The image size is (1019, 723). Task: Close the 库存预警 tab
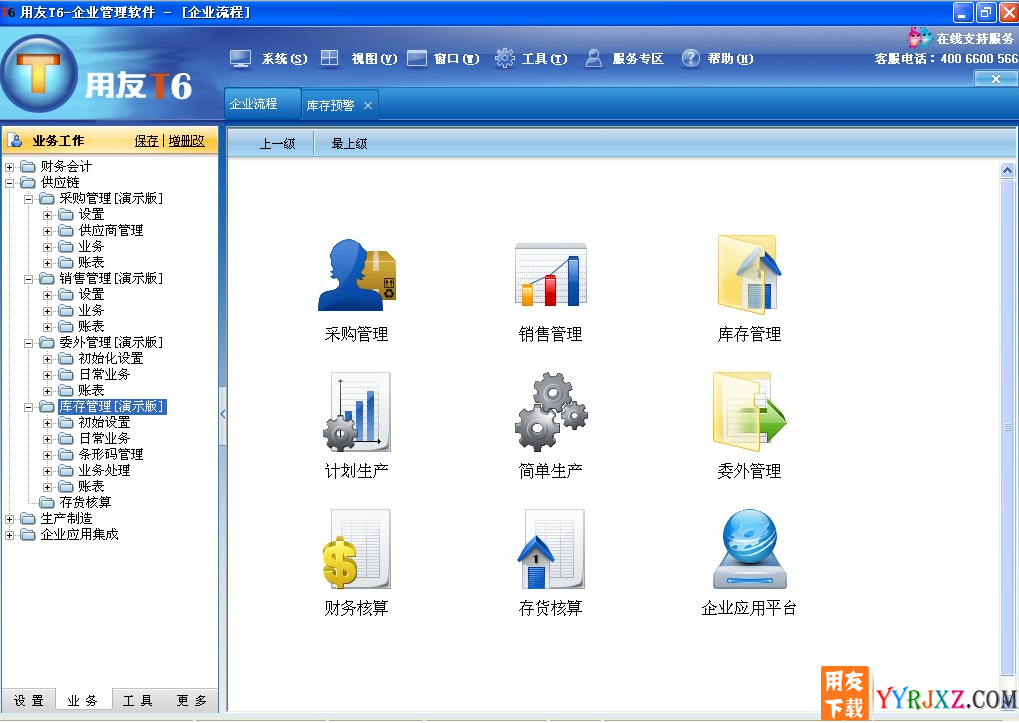pyautogui.click(x=368, y=105)
